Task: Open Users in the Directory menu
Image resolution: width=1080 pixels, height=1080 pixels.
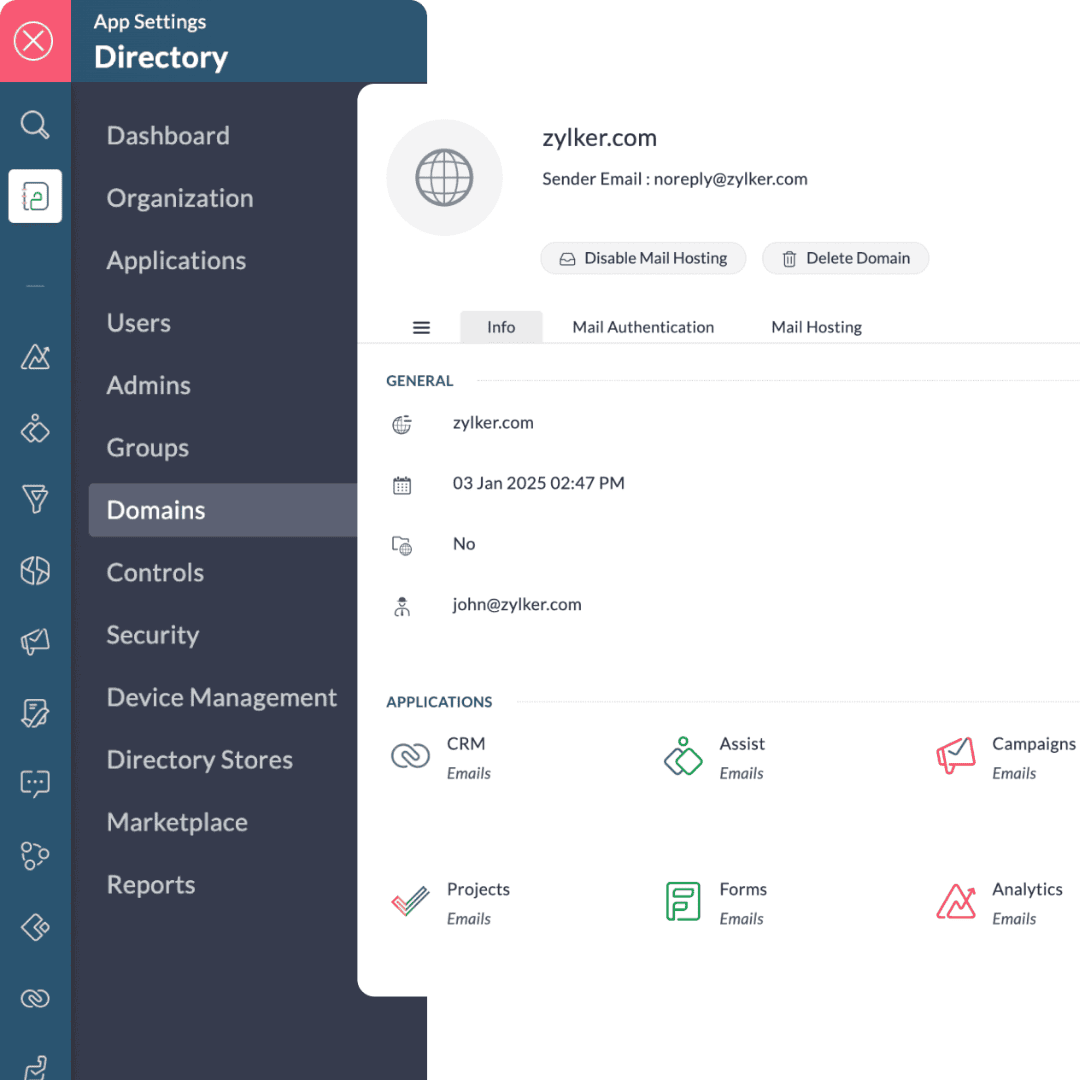Action: click(x=139, y=323)
